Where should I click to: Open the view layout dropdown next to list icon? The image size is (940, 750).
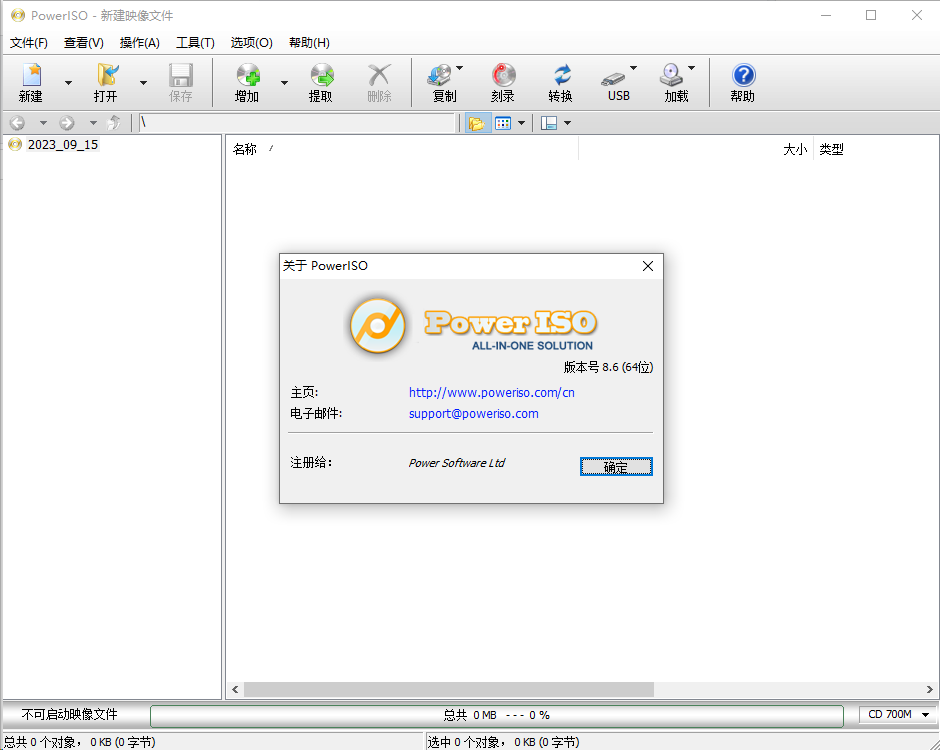(x=523, y=122)
